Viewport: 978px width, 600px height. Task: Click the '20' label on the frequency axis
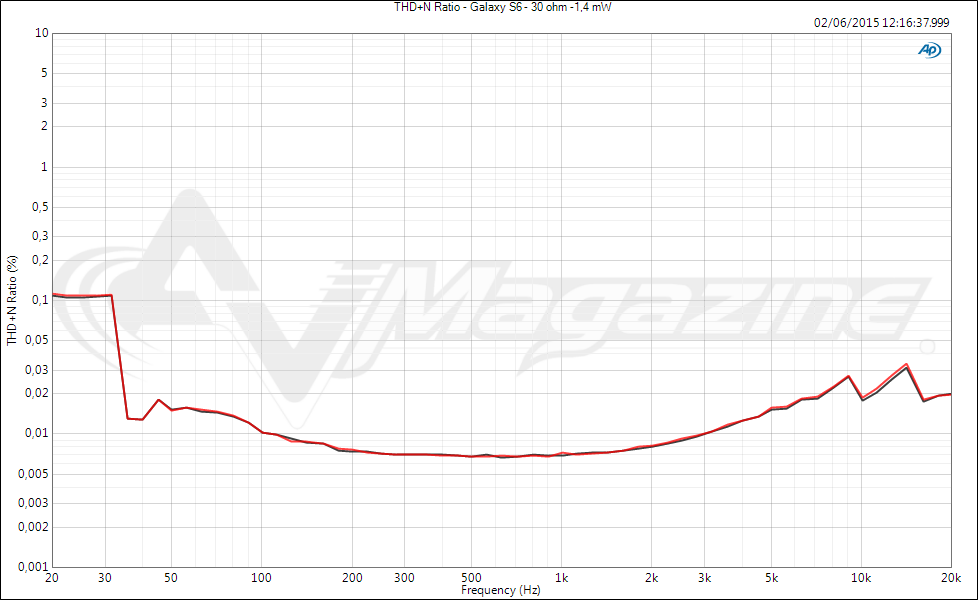coord(52,578)
